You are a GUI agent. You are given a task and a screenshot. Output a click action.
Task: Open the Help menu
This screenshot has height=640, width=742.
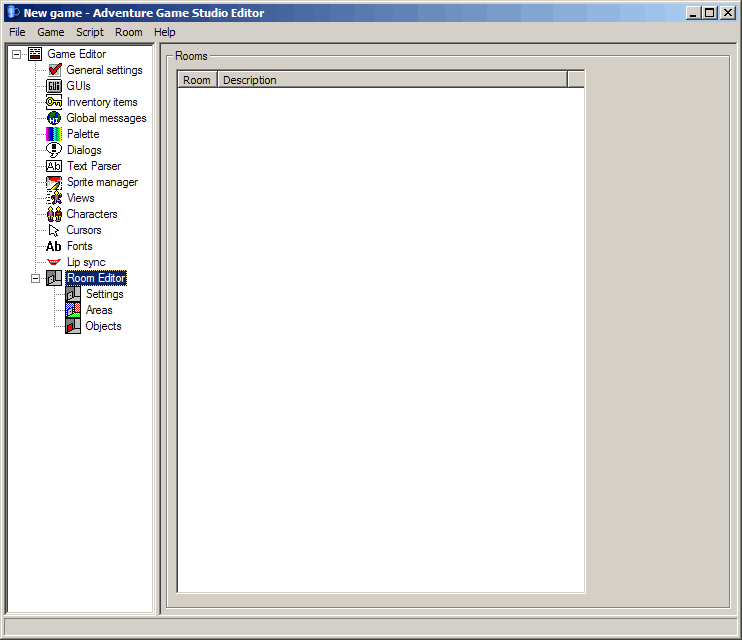tap(165, 32)
